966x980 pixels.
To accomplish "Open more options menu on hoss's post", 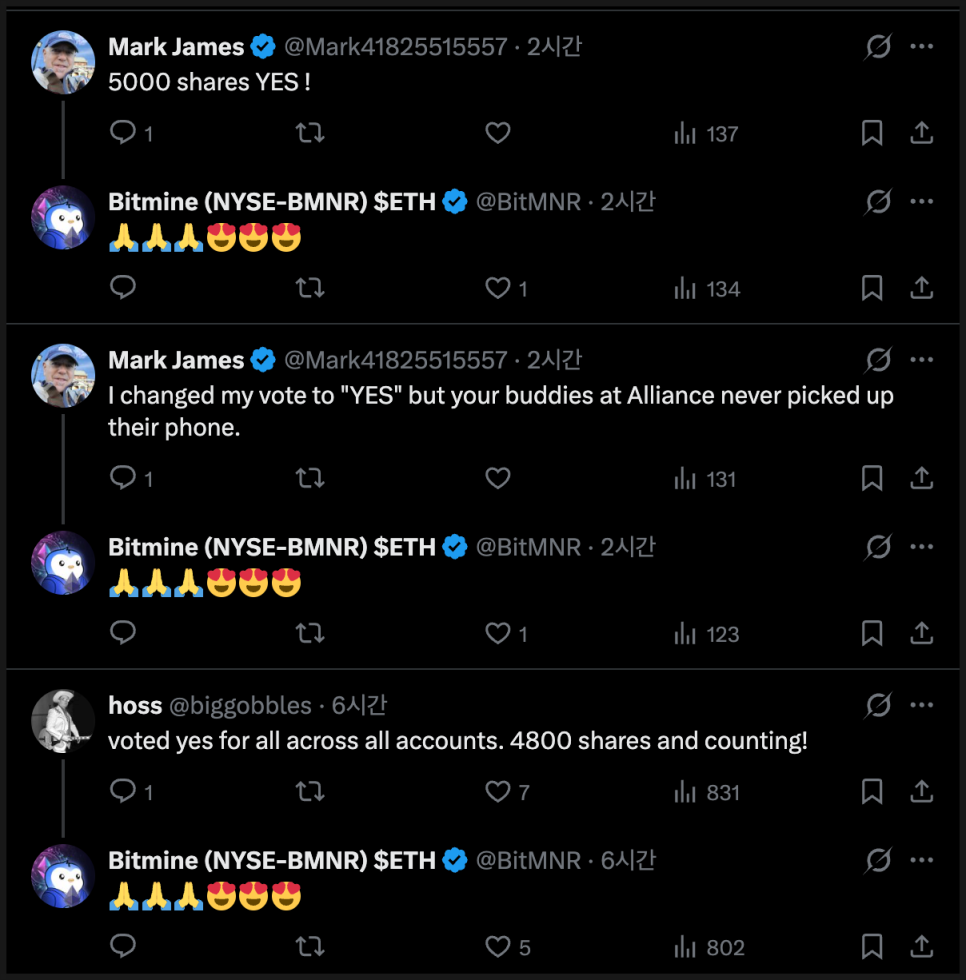I will point(921,705).
